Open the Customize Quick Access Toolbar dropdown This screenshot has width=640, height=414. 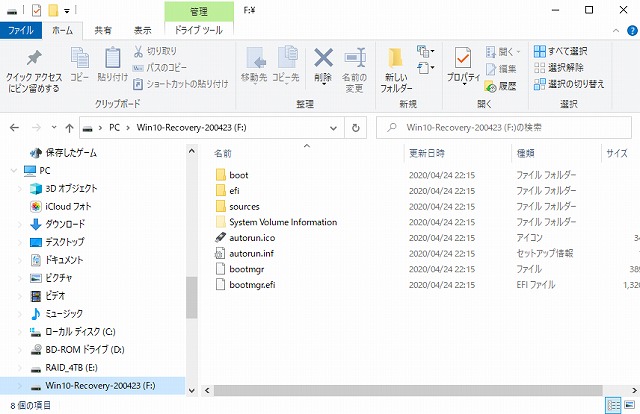67,11
